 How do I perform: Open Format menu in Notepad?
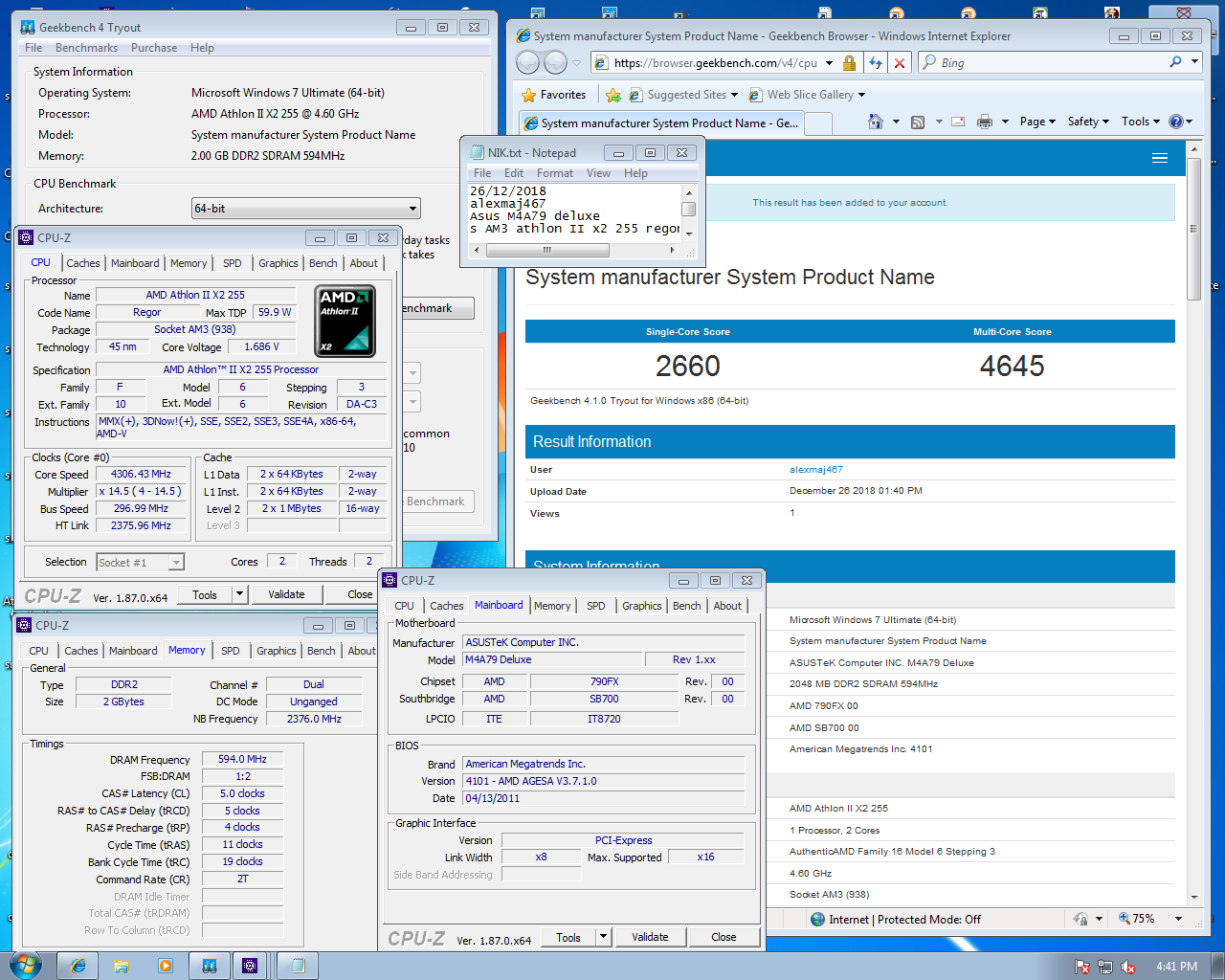pyautogui.click(x=555, y=173)
